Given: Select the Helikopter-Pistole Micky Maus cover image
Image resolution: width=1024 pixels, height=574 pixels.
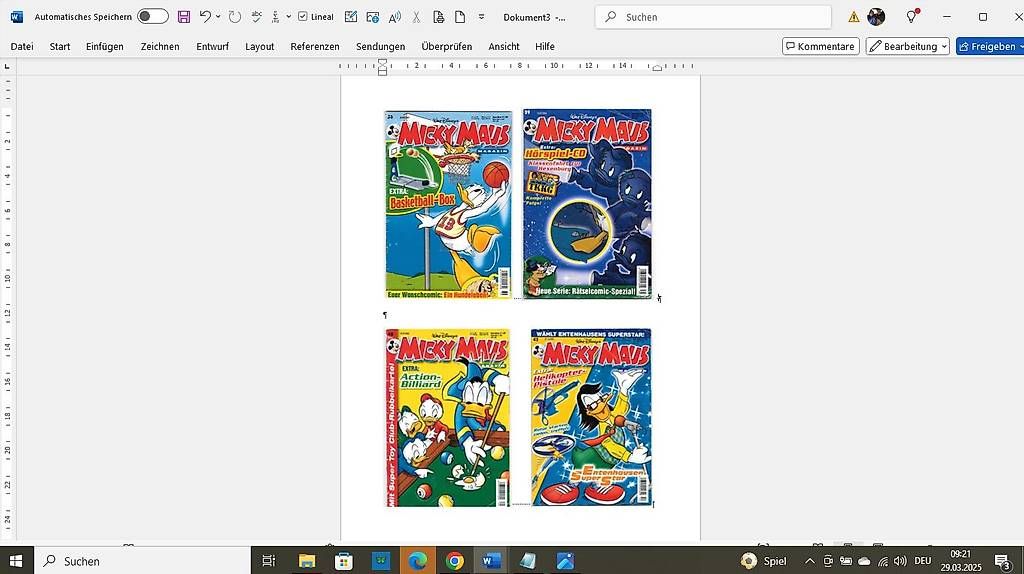Looking at the screenshot, I should pyautogui.click(x=591, y=417).
